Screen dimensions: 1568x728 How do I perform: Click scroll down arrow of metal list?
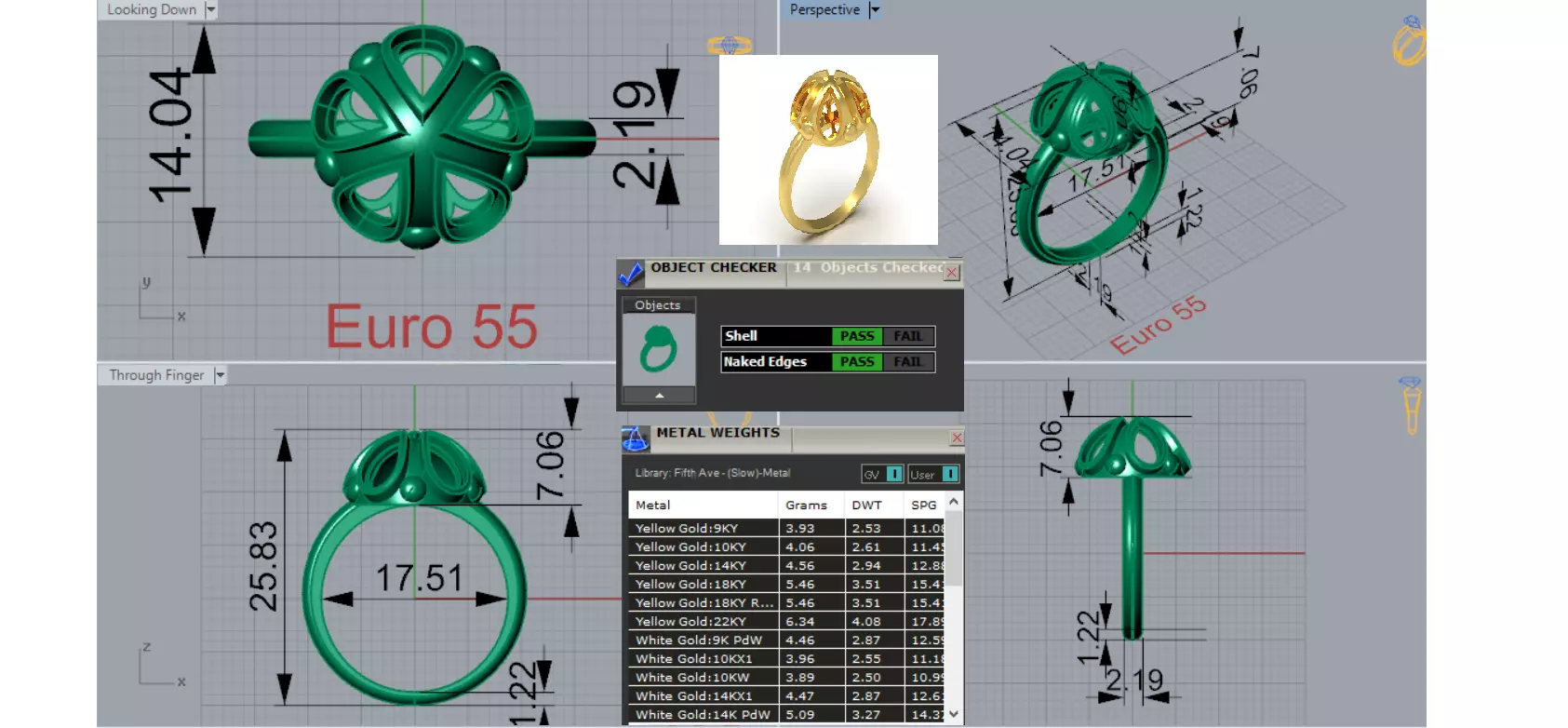(954, 714)
